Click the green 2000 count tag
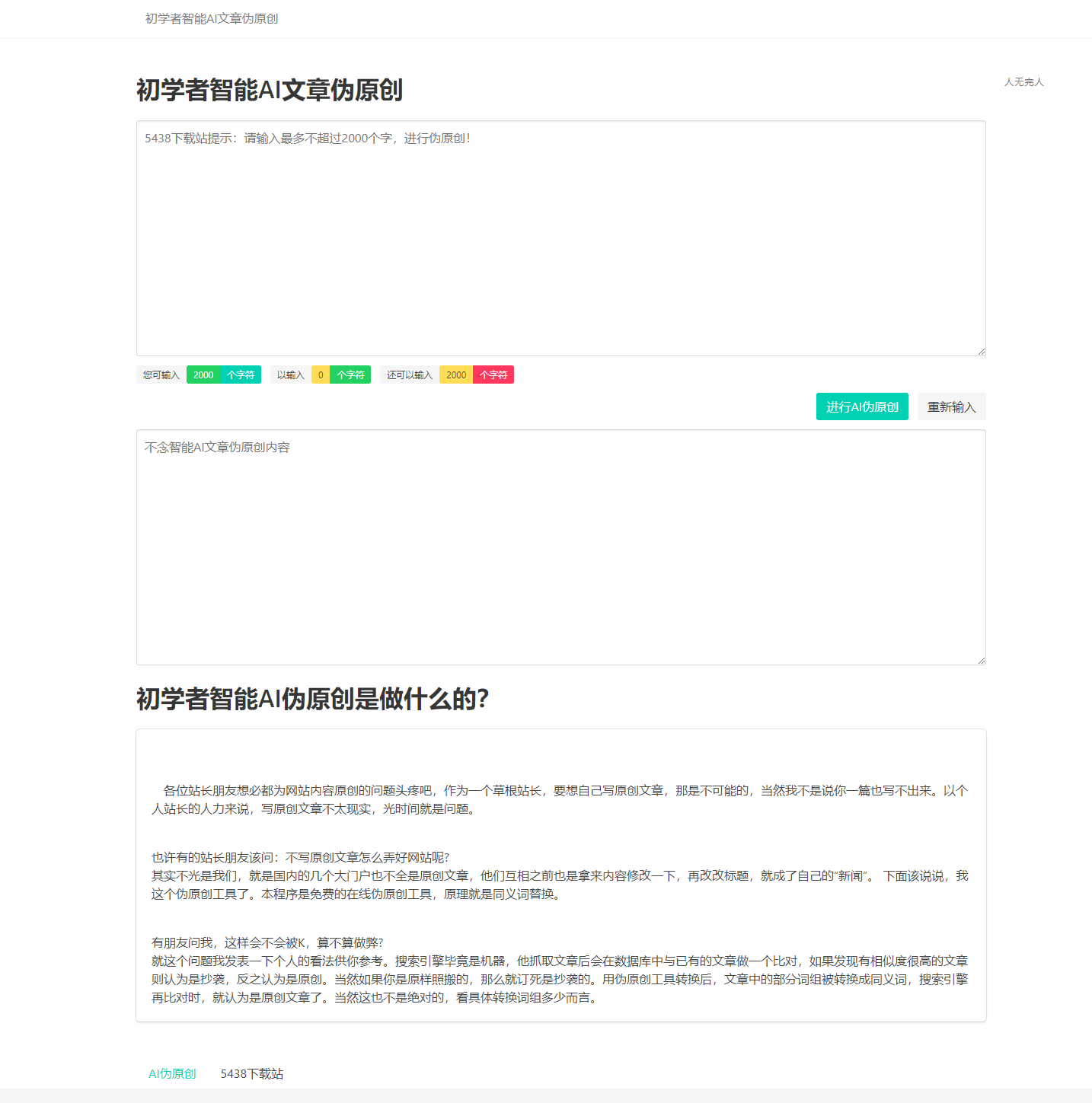The image size is (1092, 1103). click(x=203, y=375)
